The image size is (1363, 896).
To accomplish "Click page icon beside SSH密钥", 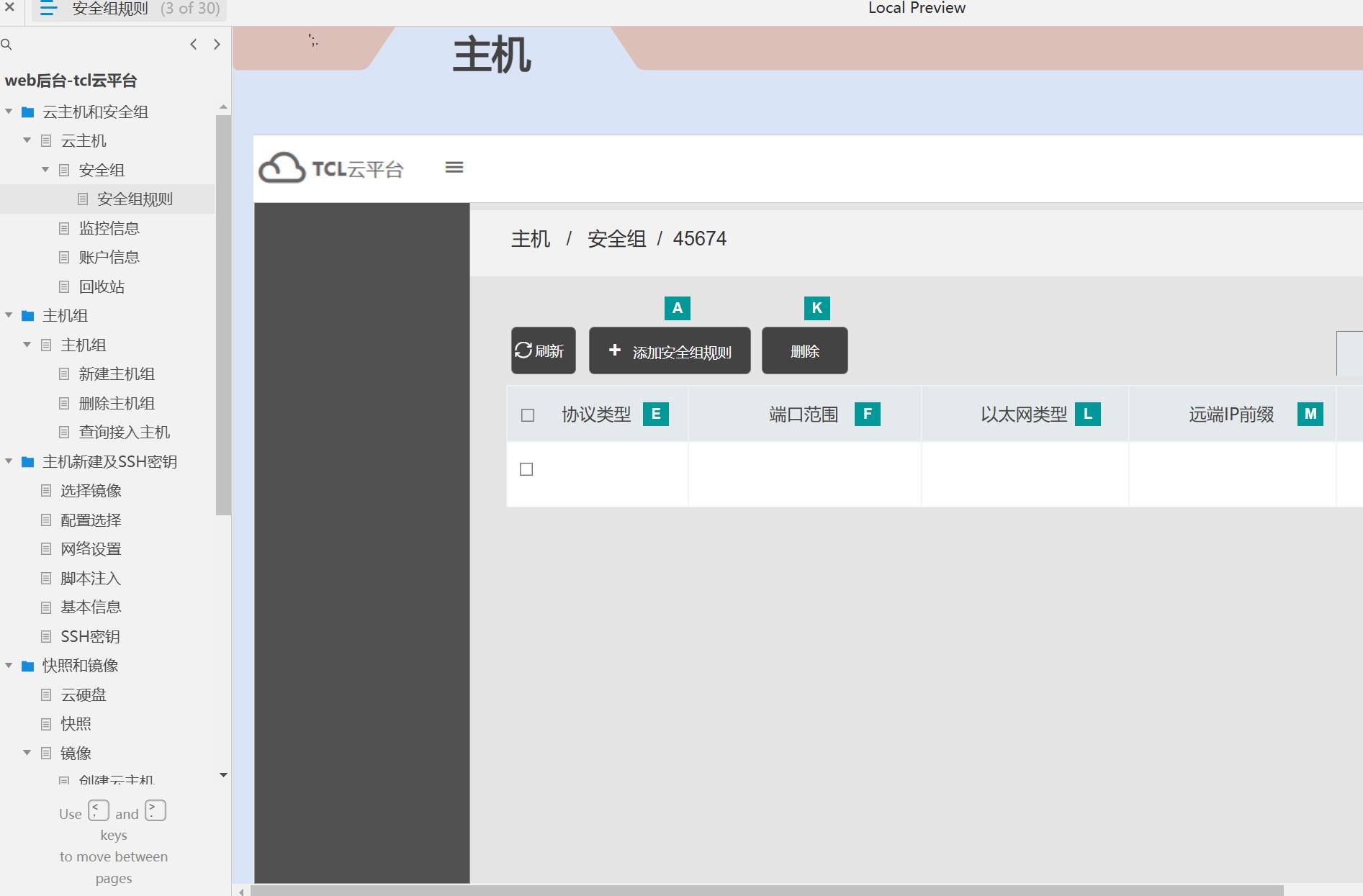I will [46, 636].
